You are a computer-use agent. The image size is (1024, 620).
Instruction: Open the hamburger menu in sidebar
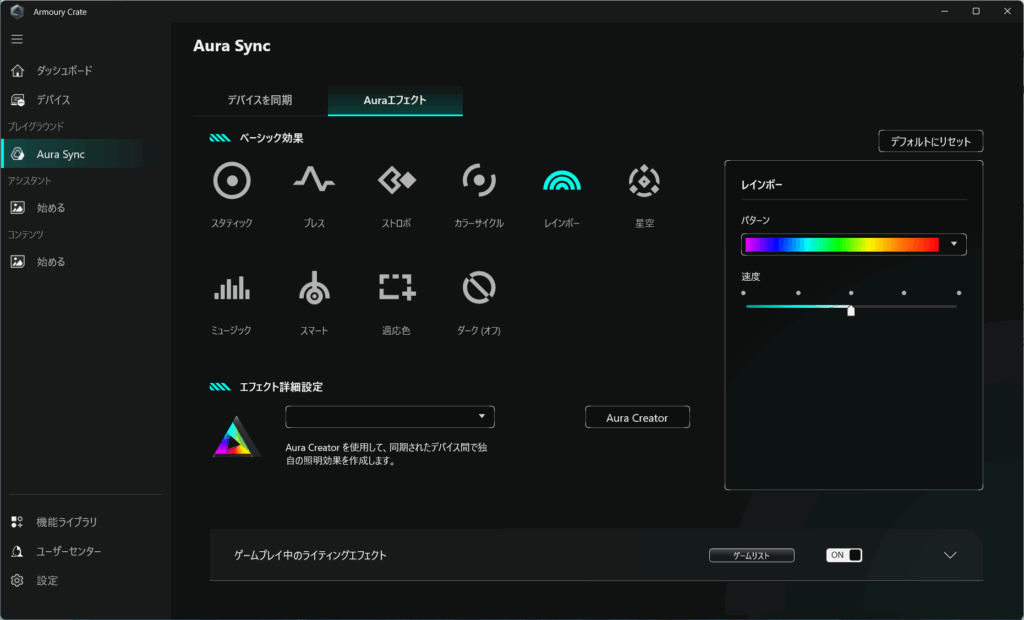coord(17,39)
